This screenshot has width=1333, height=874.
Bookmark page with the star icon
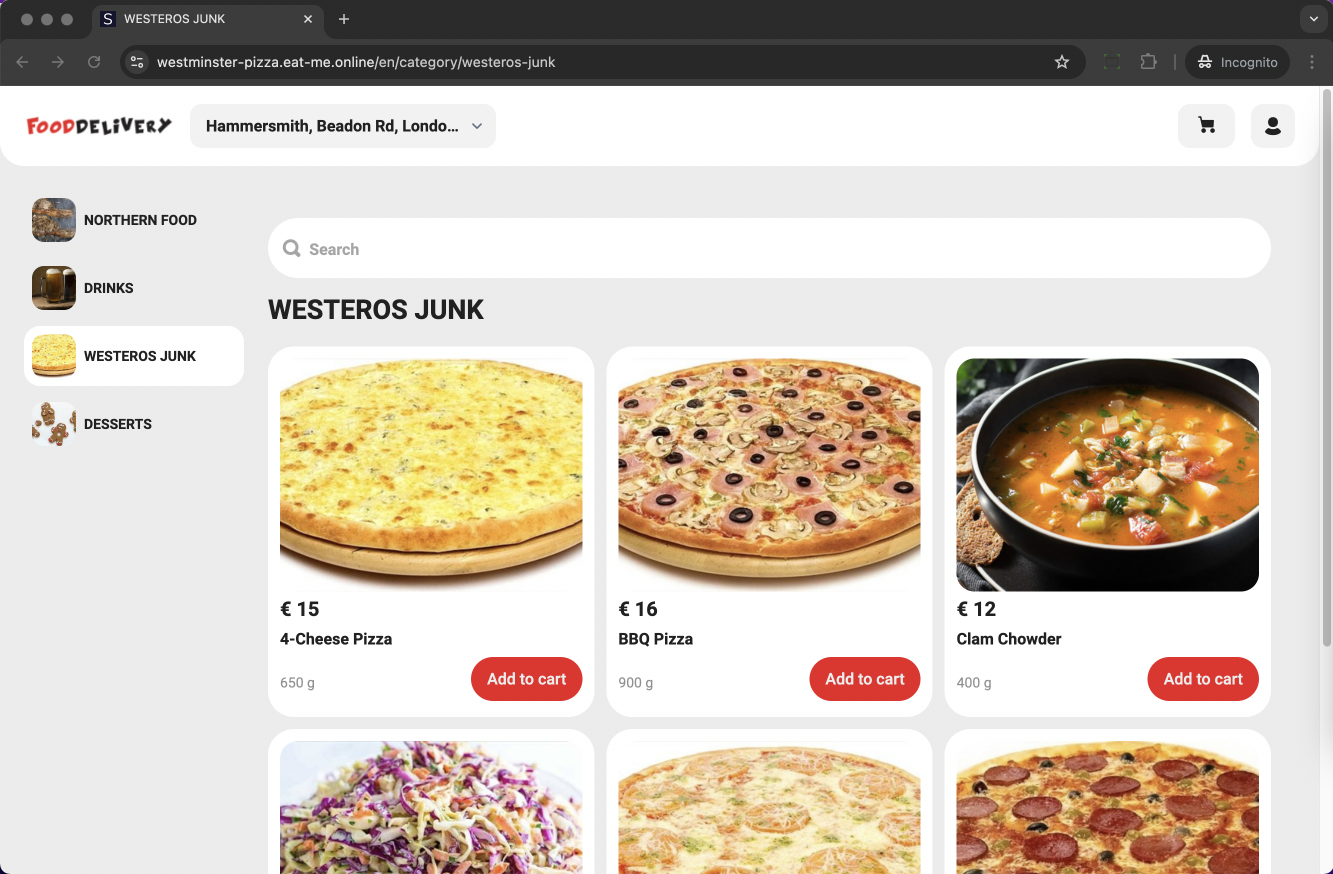(1061, 62)
